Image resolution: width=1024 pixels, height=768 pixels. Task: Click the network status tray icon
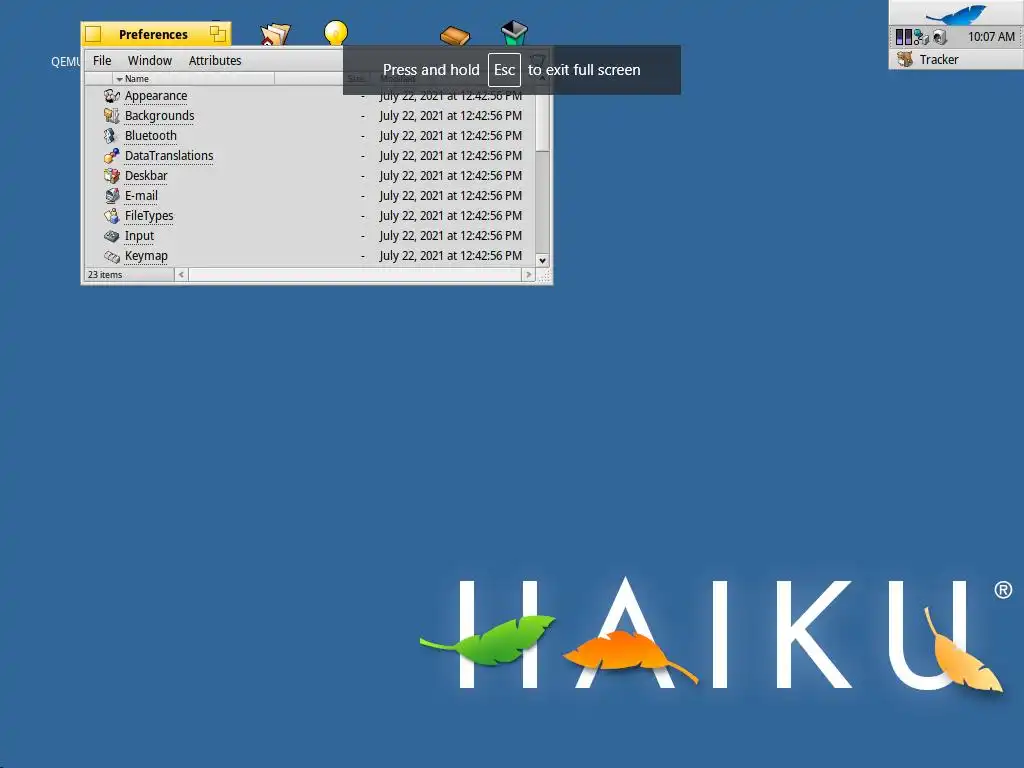(921, 37)
